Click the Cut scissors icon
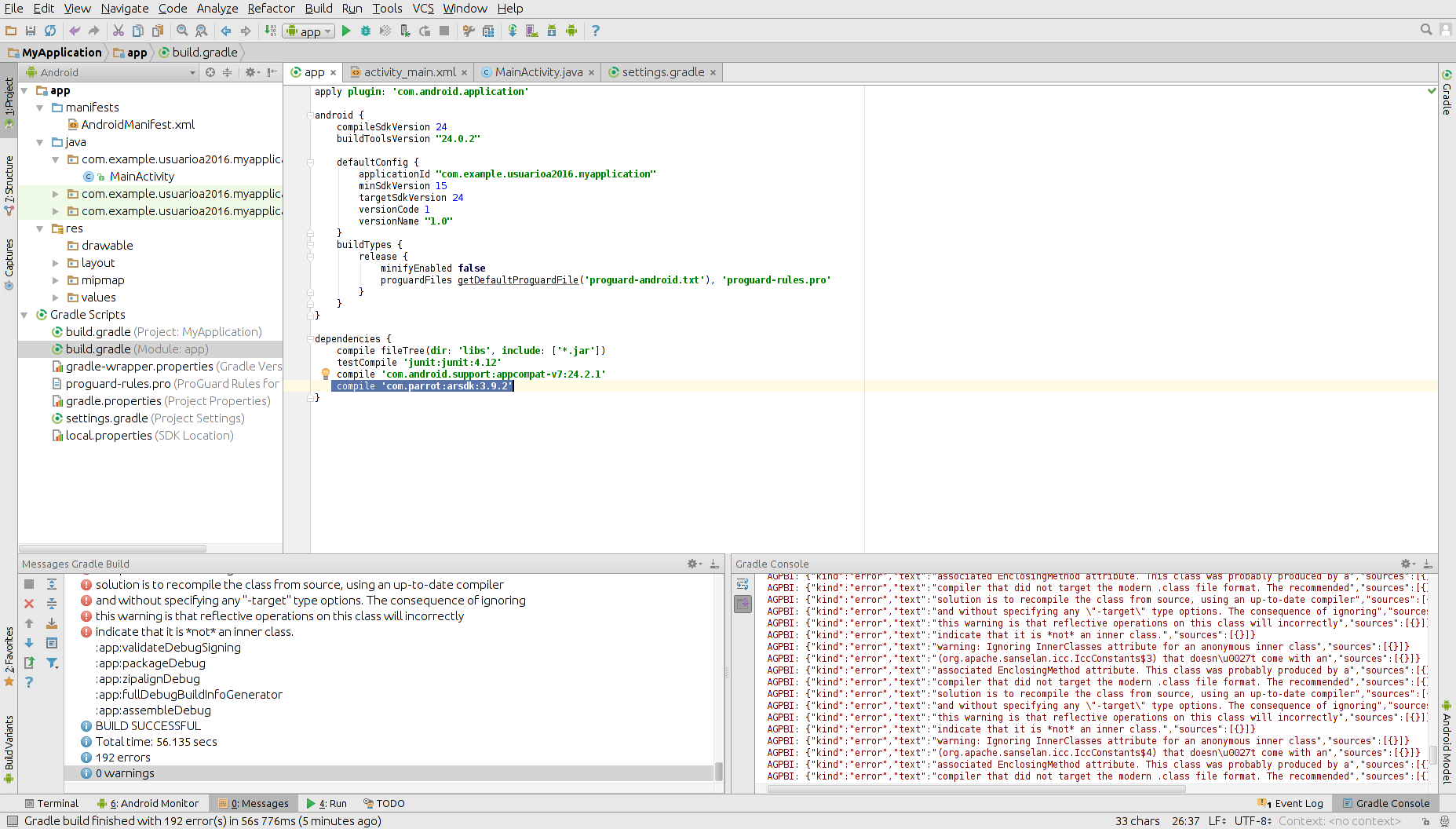This screenshot has width=1456, height=829. coord(118,31)
